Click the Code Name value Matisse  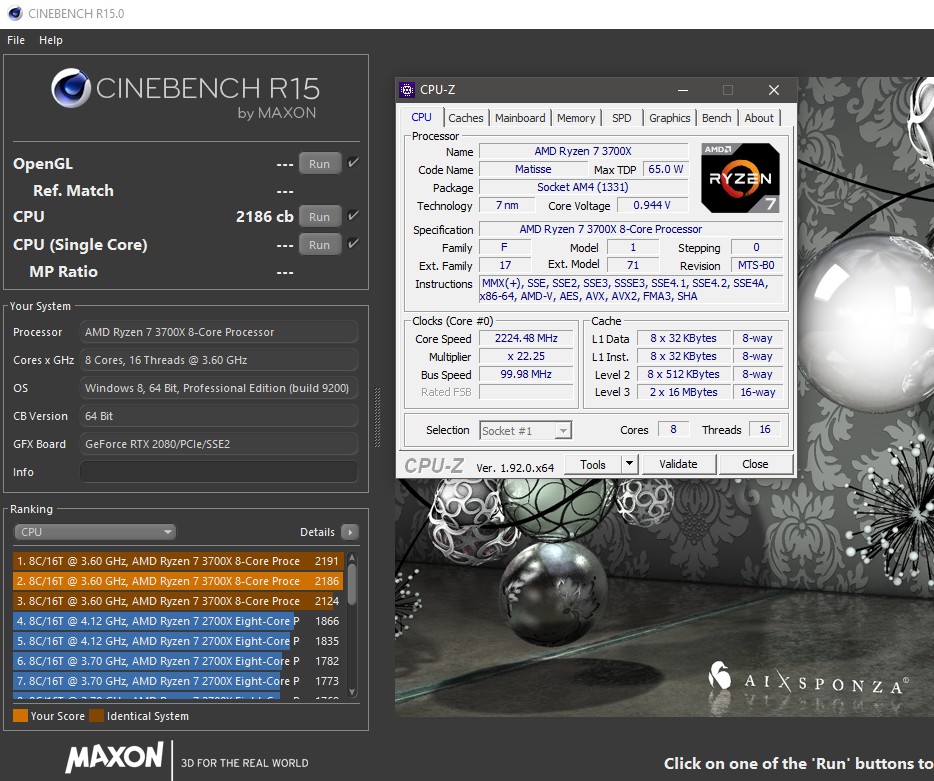click(533, 169)
